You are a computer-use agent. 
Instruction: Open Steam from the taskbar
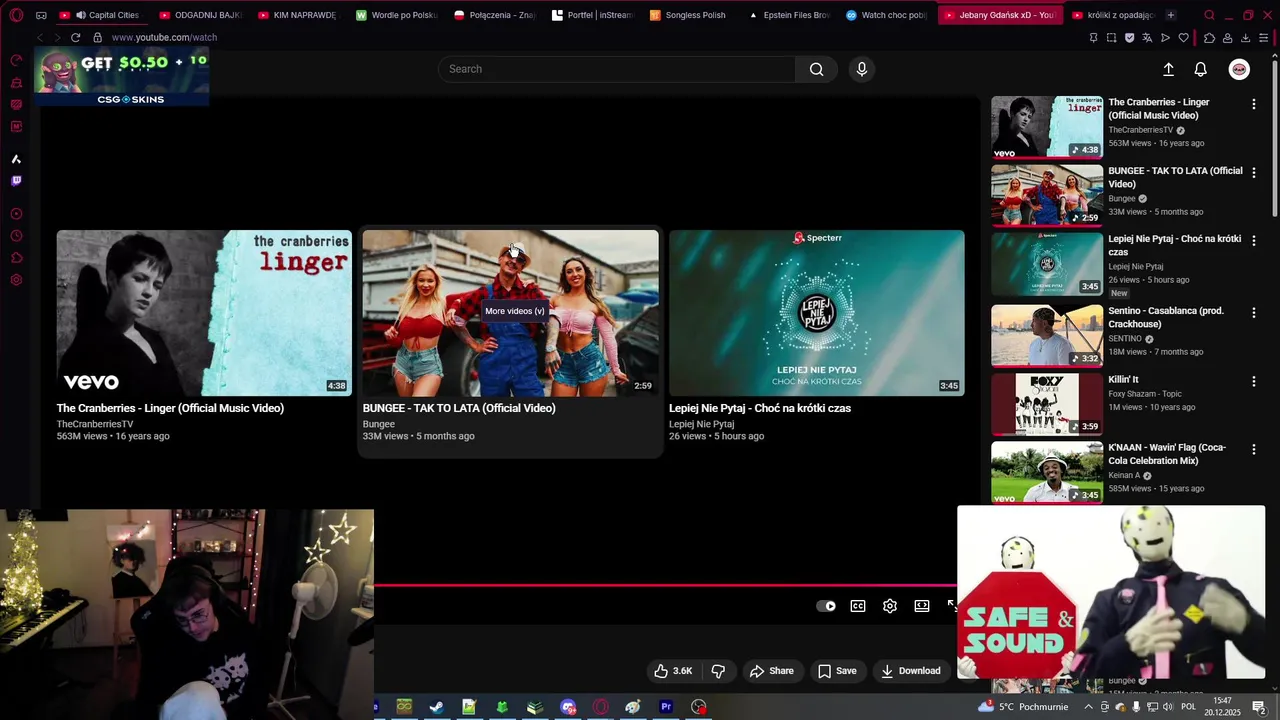point(436,707)
